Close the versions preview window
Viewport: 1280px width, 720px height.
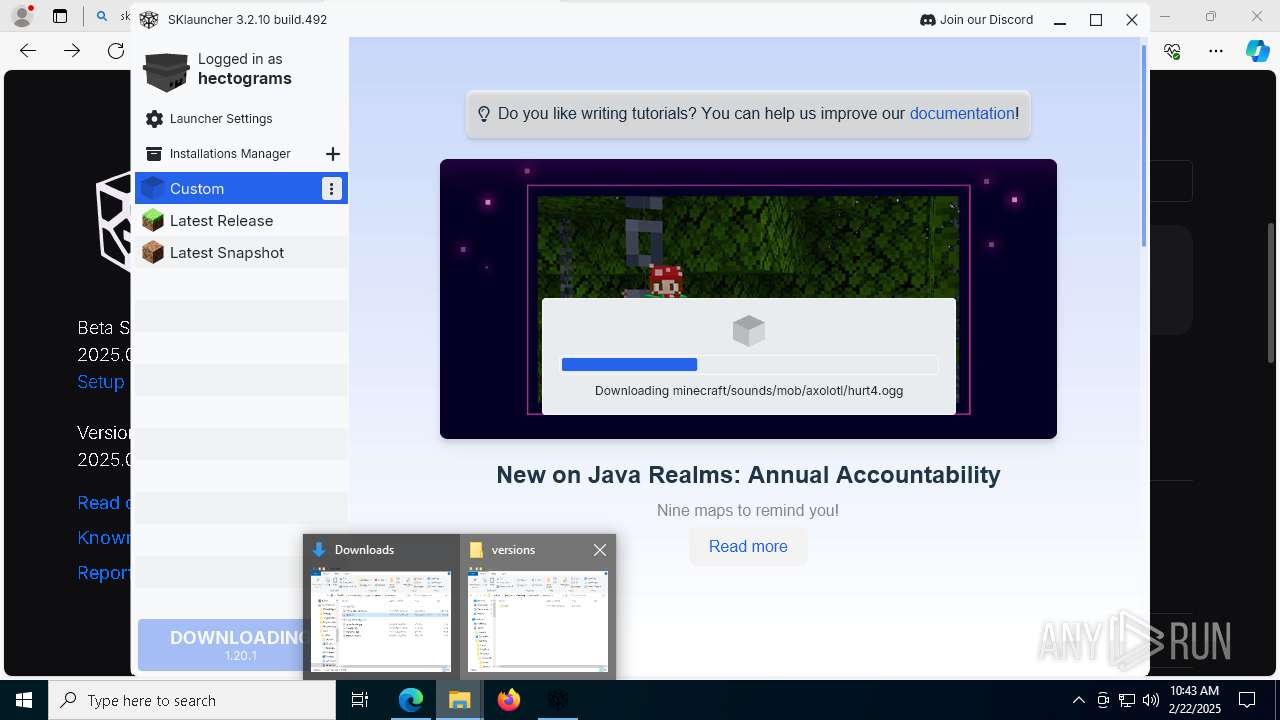pos(600,550)
